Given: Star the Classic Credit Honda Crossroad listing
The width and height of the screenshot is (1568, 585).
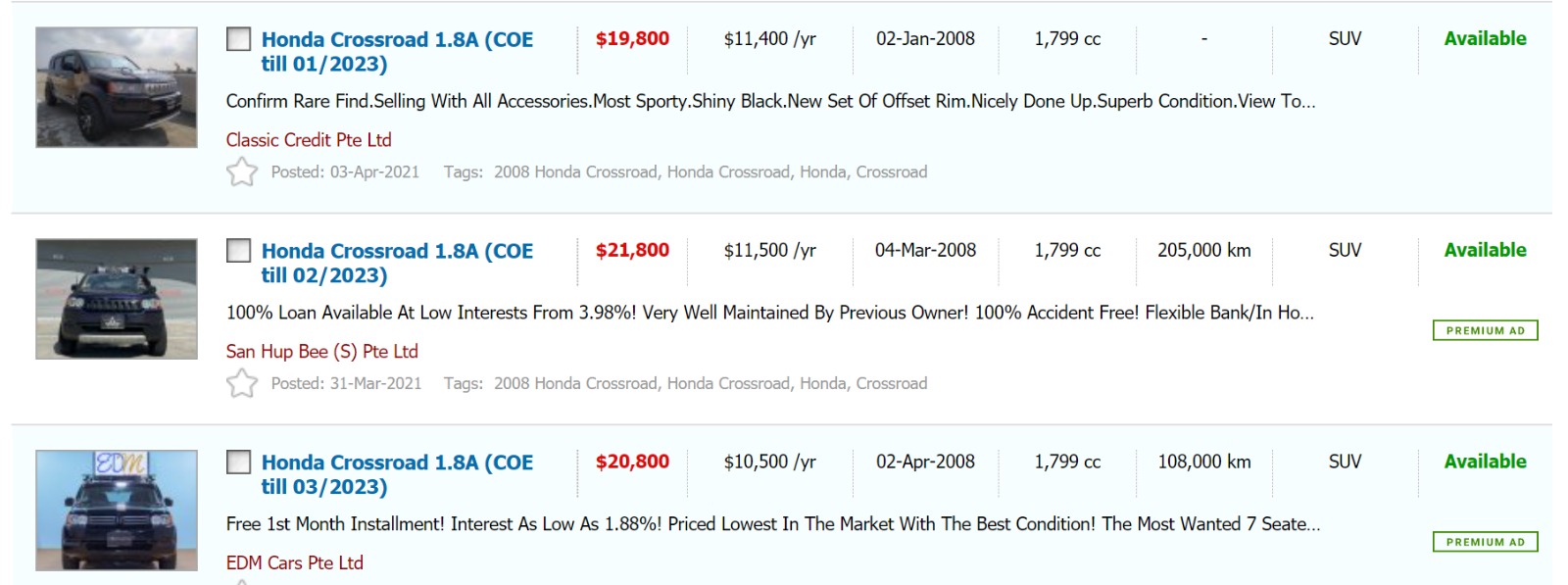Looking at the screenshot, I should 241,172.
